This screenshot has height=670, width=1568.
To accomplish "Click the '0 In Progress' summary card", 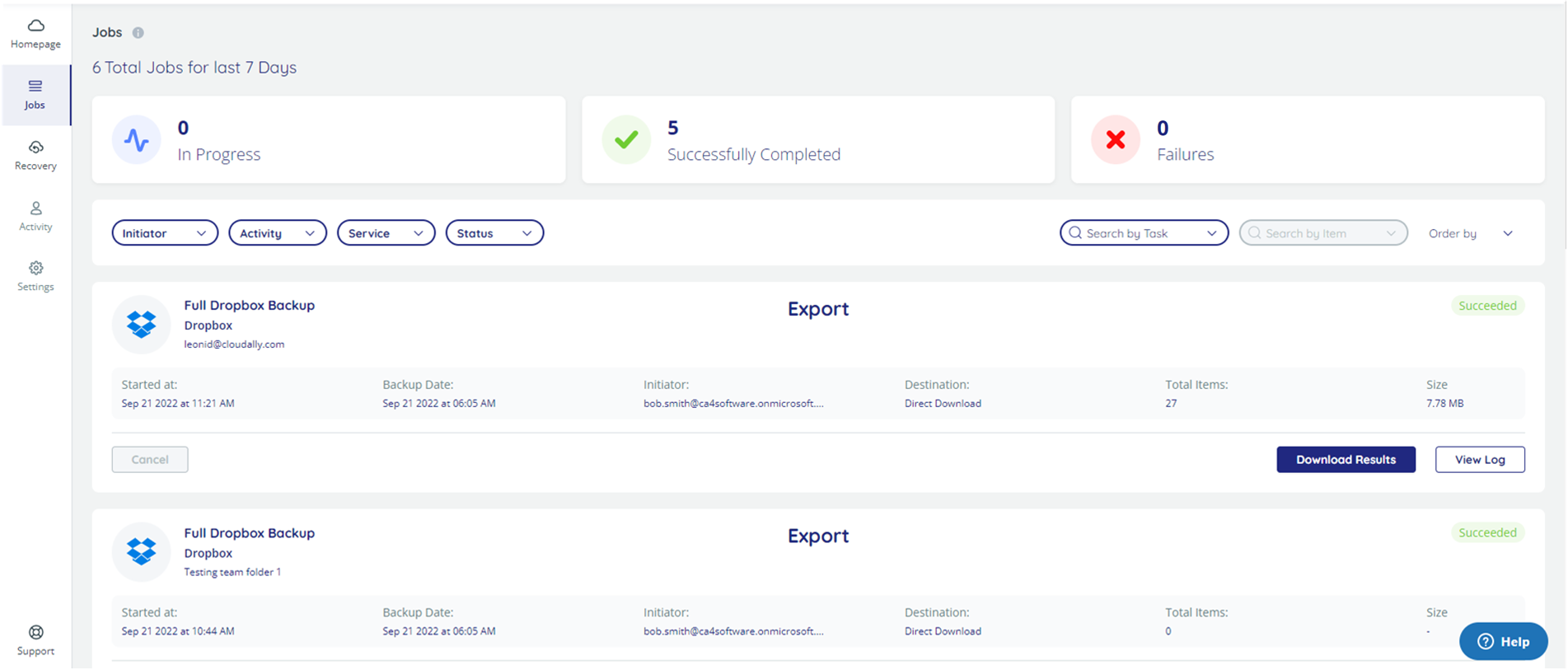I will (329, 140).
